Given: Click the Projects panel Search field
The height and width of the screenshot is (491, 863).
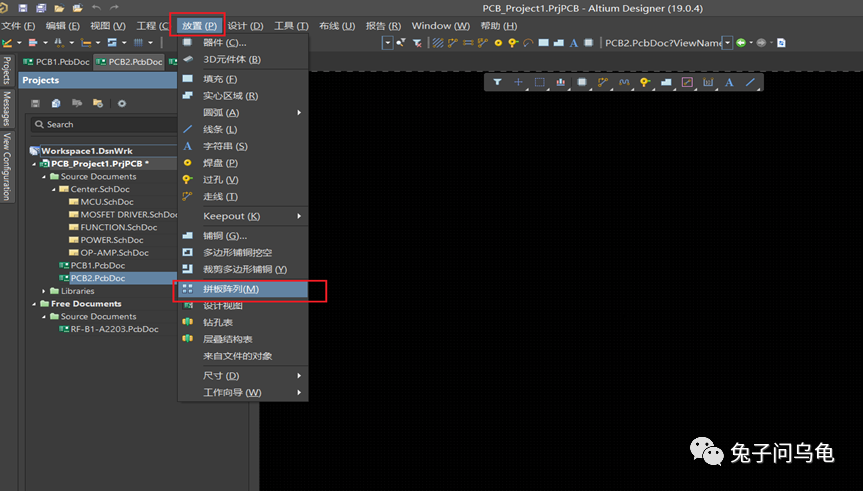Looking at the screenshot, I should pos(105,124).
